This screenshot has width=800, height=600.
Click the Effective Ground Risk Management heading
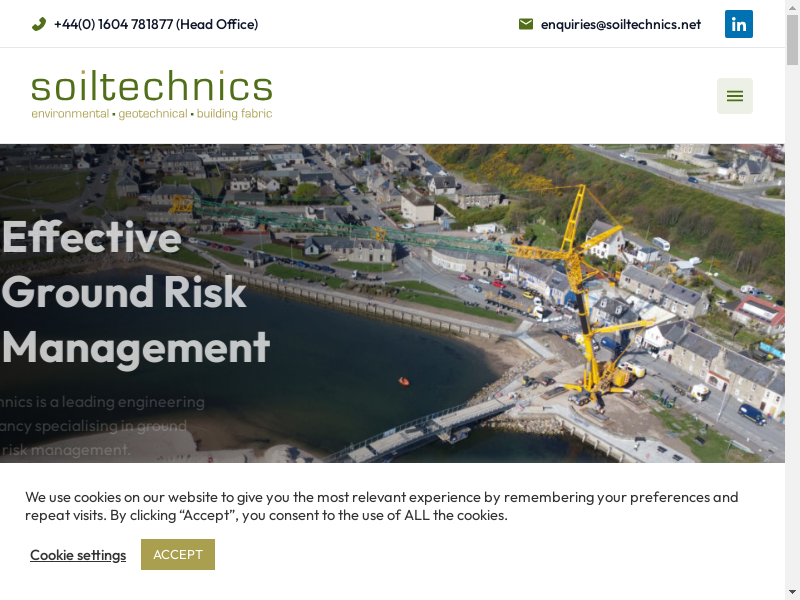click(135, 292)
